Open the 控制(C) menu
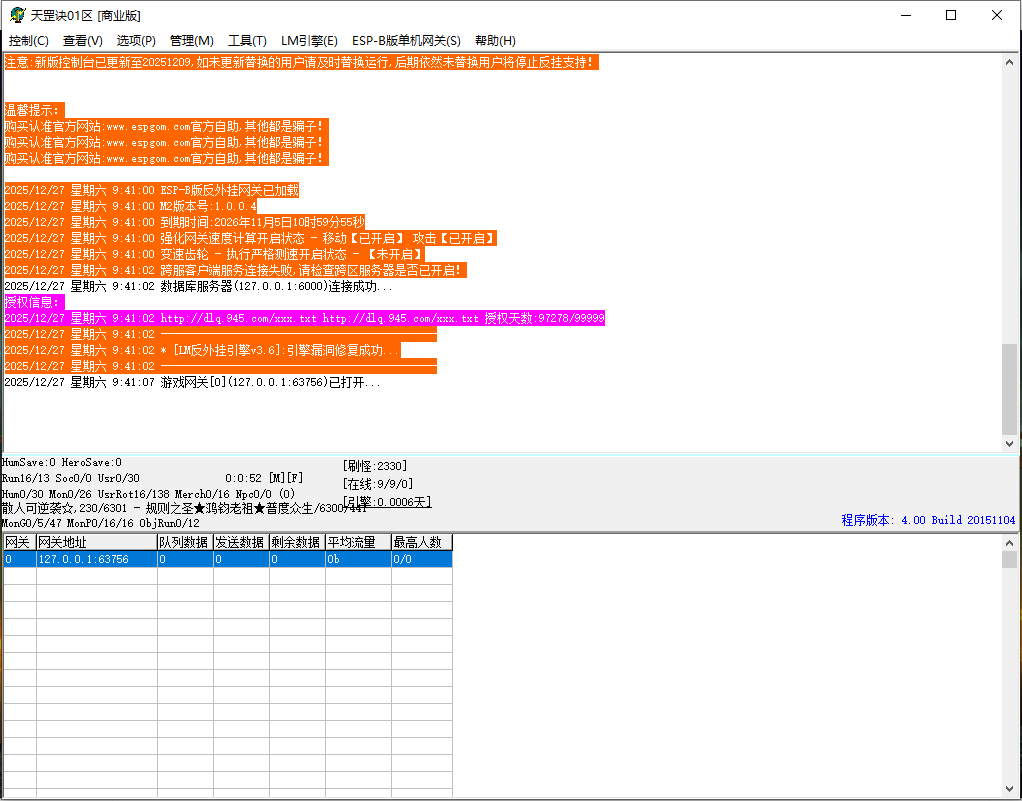The height and width of the screenshot is (801, 1022). 28,41
